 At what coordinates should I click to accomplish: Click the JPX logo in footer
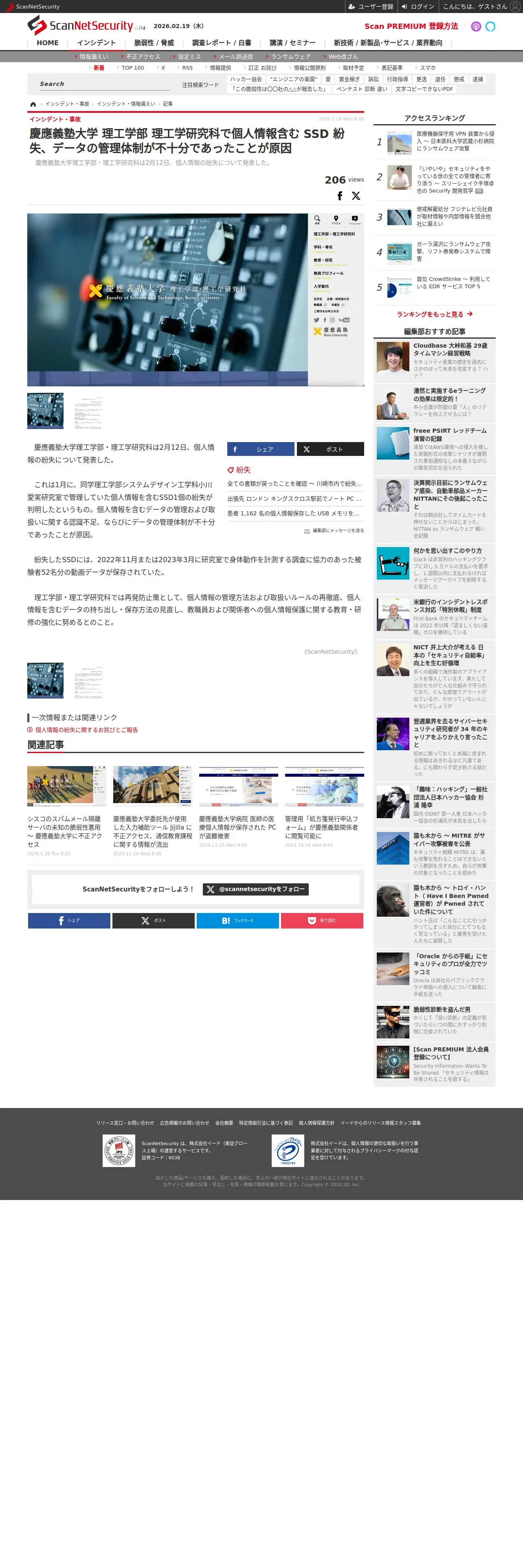(119, 1151)
